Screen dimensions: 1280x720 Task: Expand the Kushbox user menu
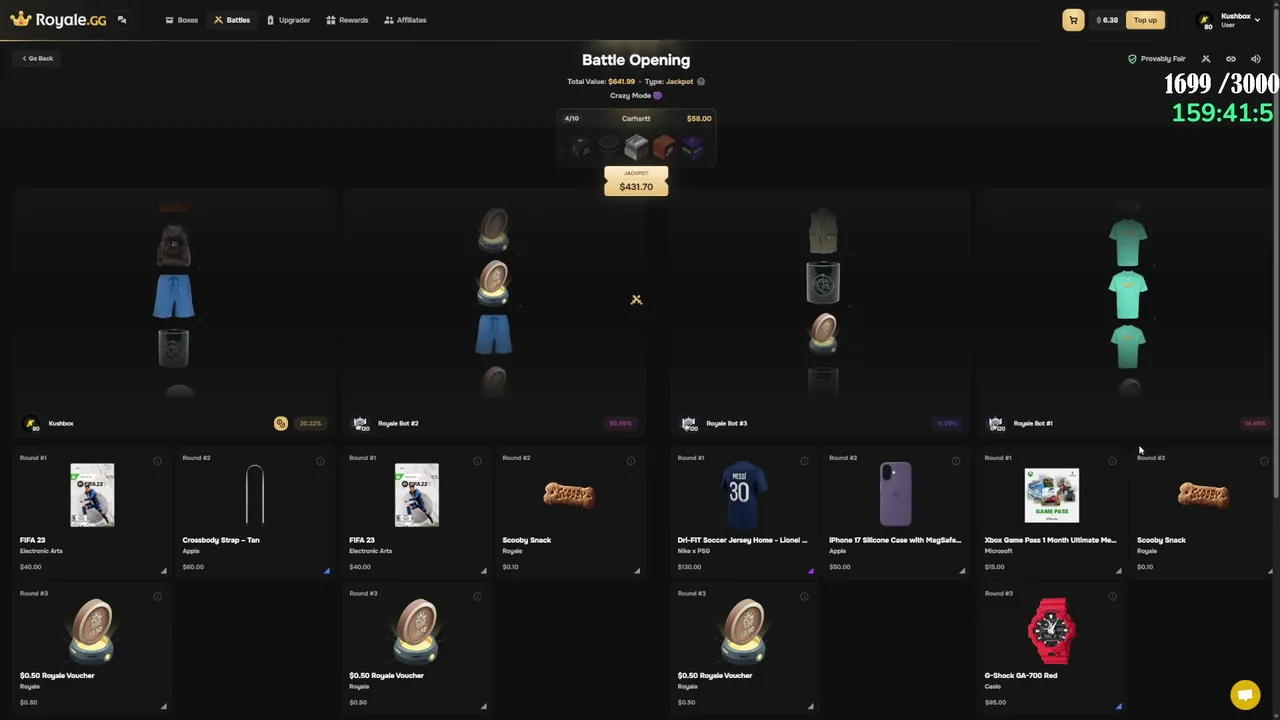[1257, 20]
